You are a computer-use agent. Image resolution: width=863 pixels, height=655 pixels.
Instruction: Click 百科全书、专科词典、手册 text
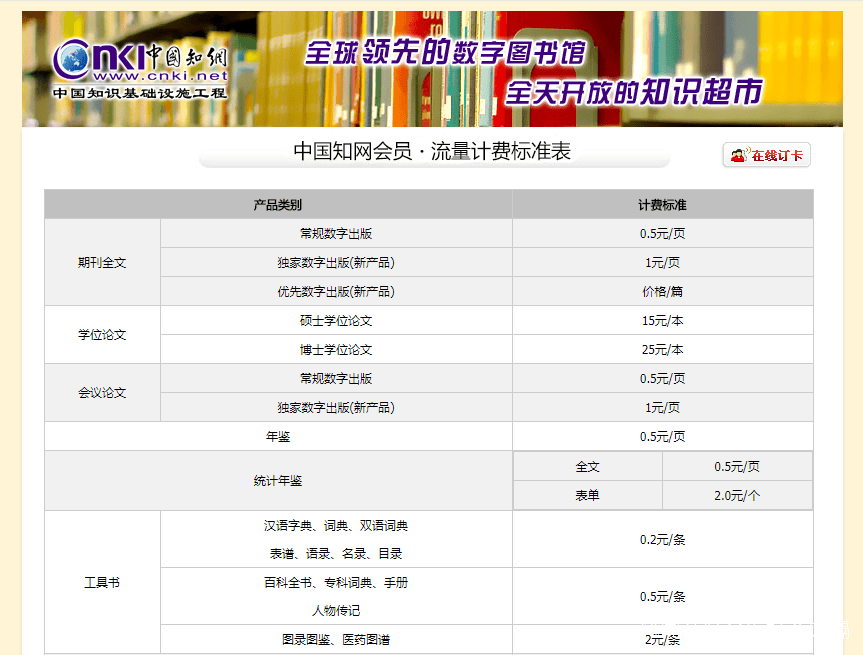point(336,582)
